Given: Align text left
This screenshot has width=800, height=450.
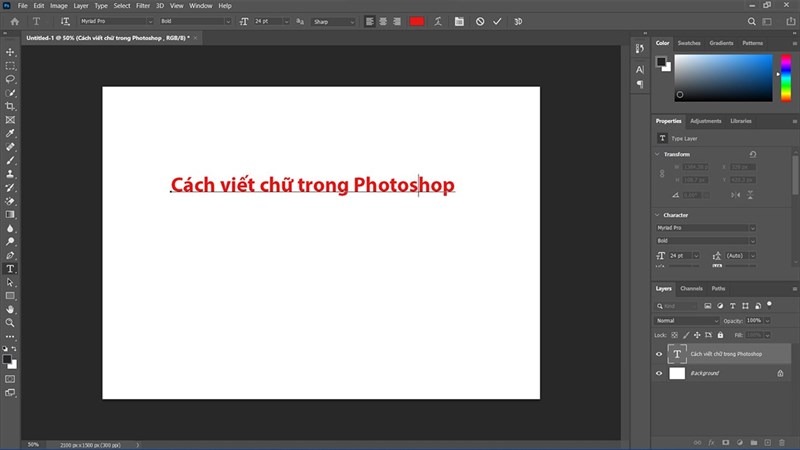Looking at the screenshot, I should pyautogui.click(x=369, y=21).
